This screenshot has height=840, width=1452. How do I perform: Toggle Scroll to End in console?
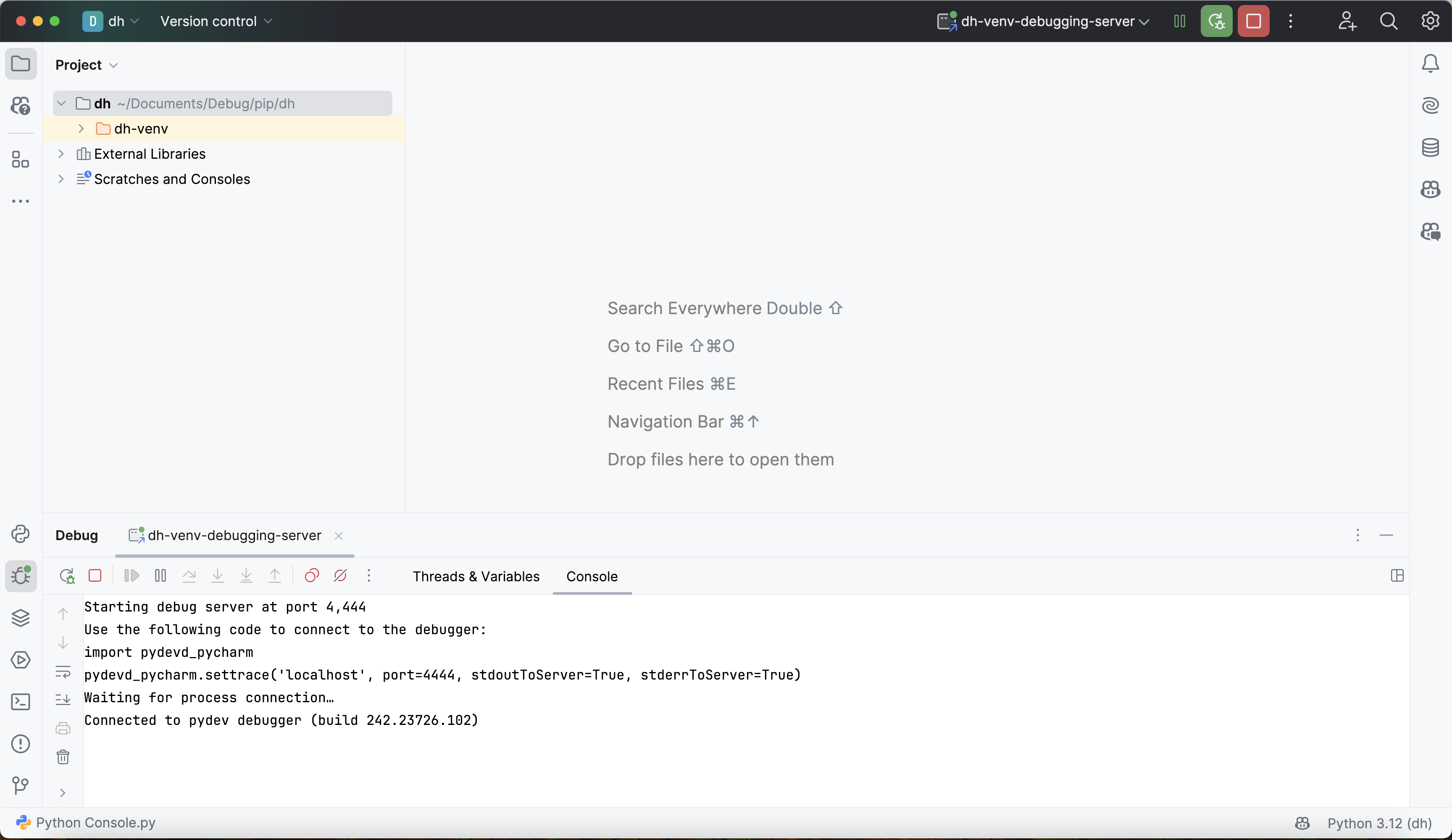point(63,699)
